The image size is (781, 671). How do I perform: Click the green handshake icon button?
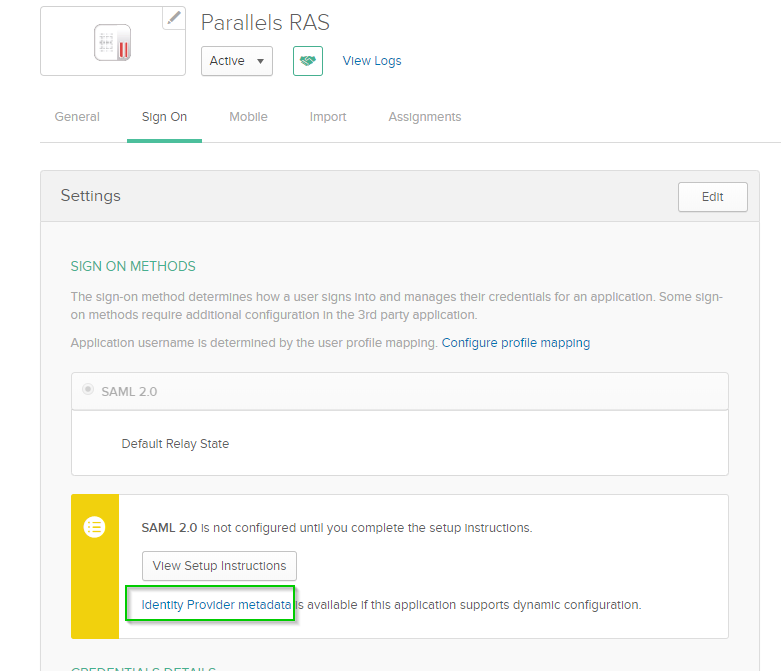click(307, 61)
